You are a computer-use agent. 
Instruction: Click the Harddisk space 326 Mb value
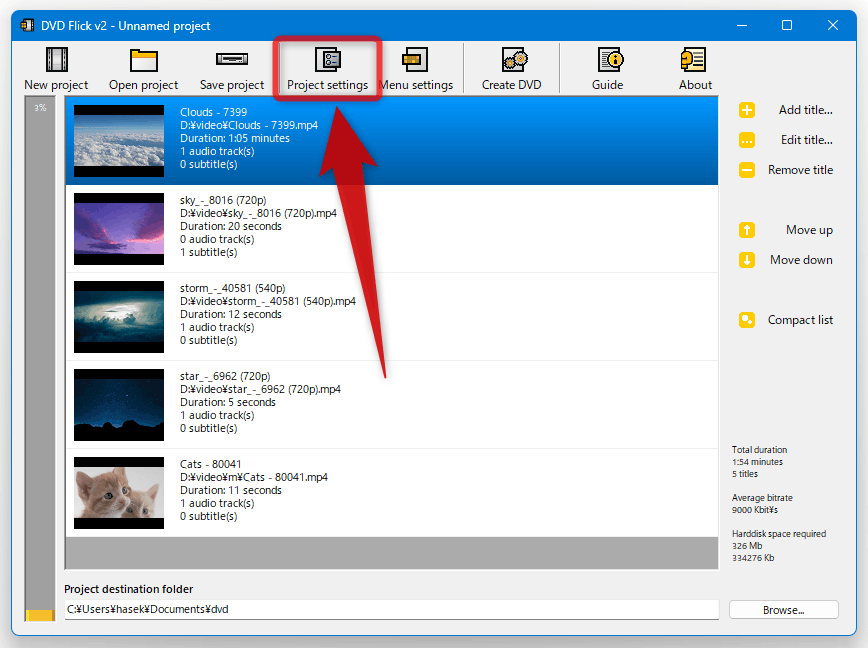(747, 546)
